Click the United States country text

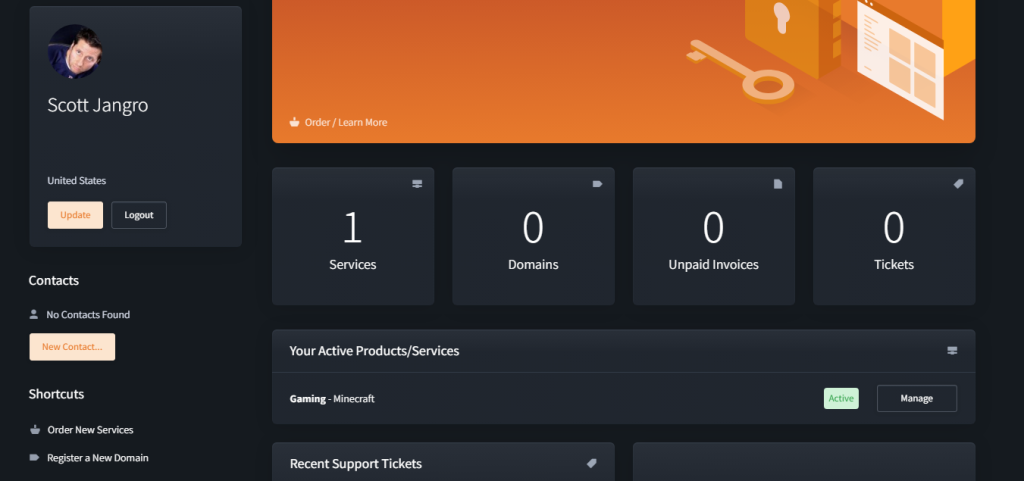coord(76,180)
